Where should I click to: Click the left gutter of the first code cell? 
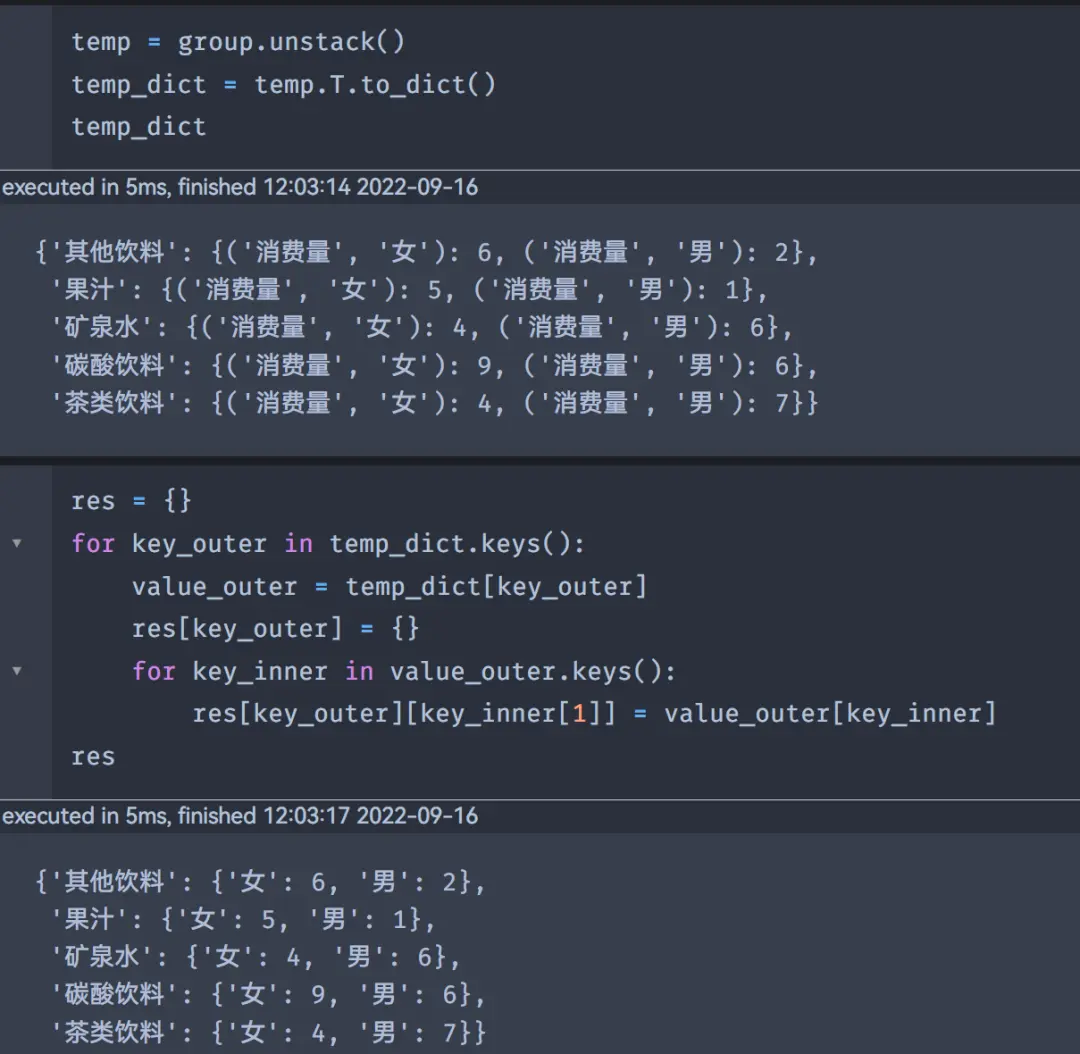coord(25,84)
